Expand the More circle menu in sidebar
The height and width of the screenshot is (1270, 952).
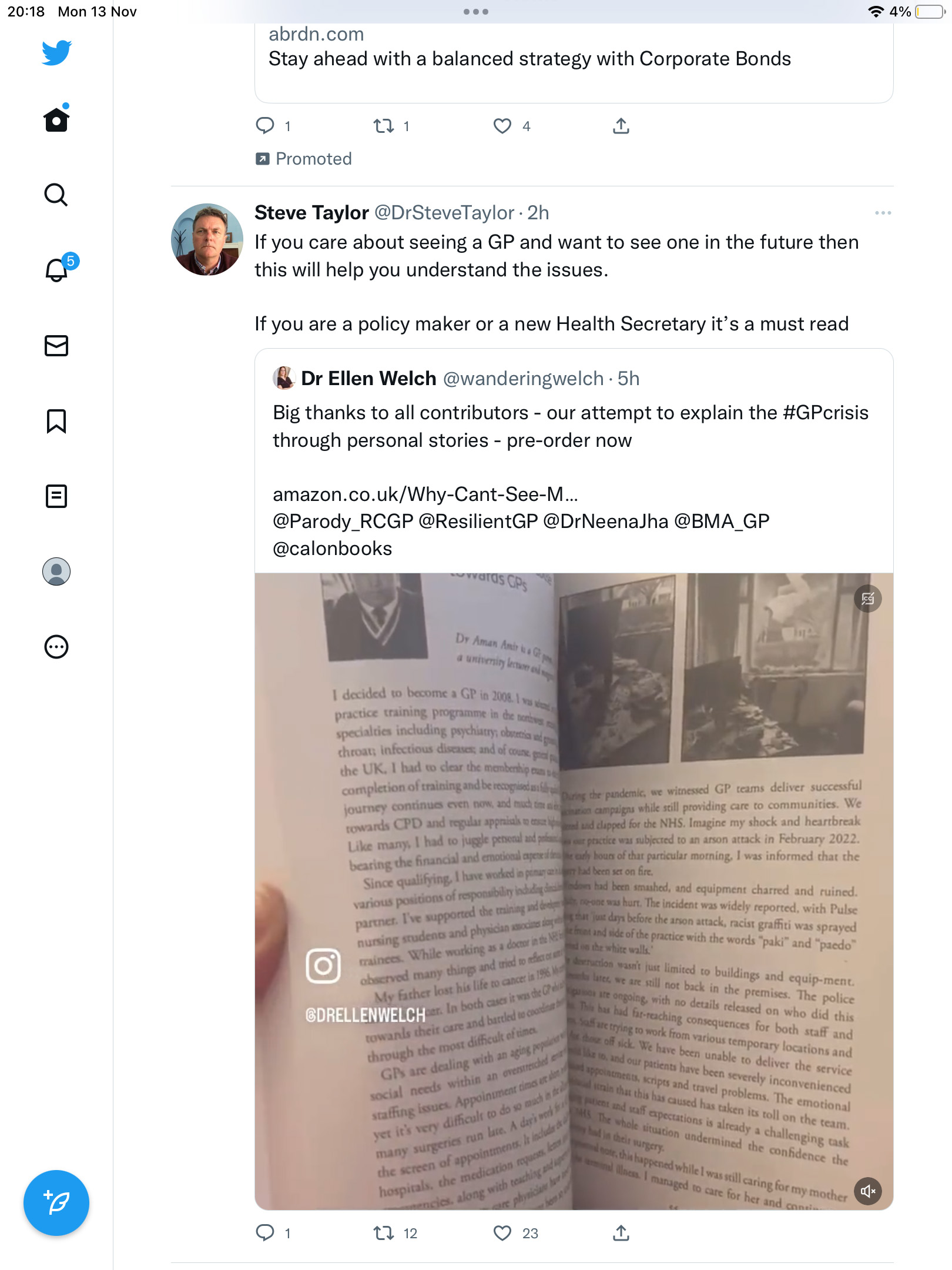pos(56,647)
